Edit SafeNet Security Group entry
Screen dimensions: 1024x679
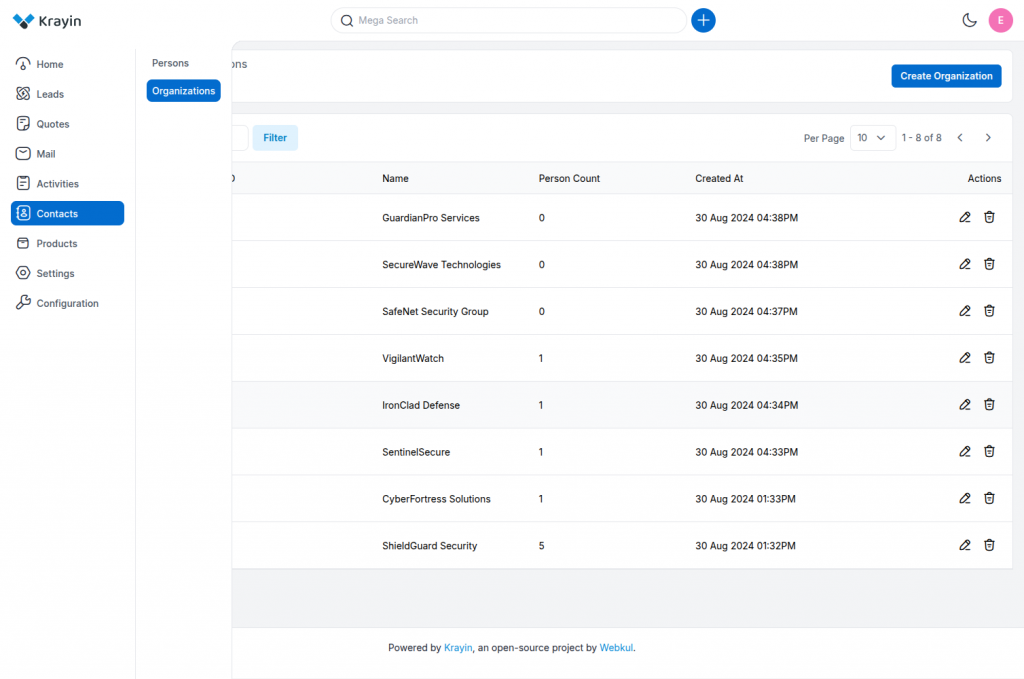click(965, 311)
